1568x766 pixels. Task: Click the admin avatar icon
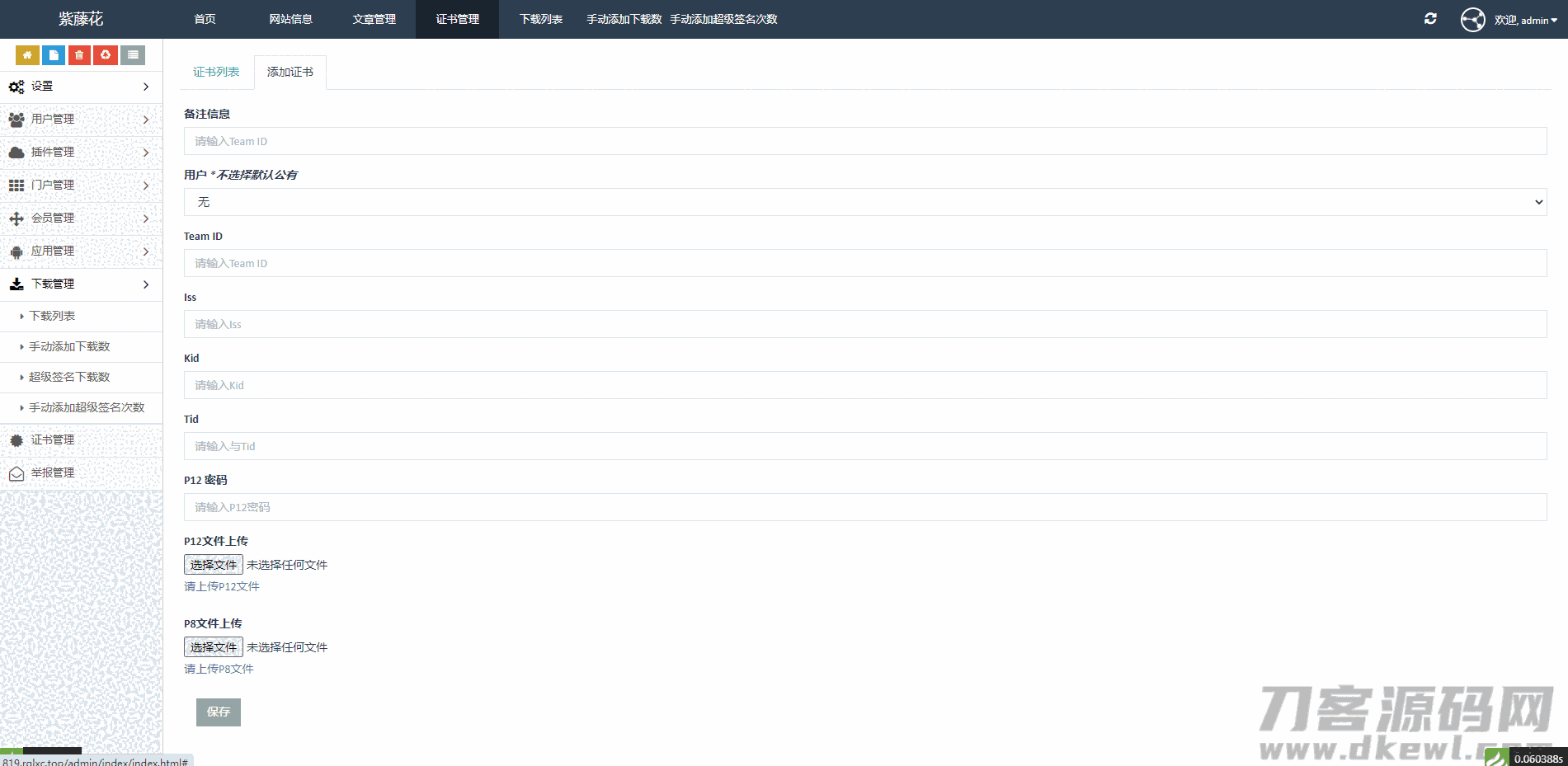click(x=1473, y=19)
